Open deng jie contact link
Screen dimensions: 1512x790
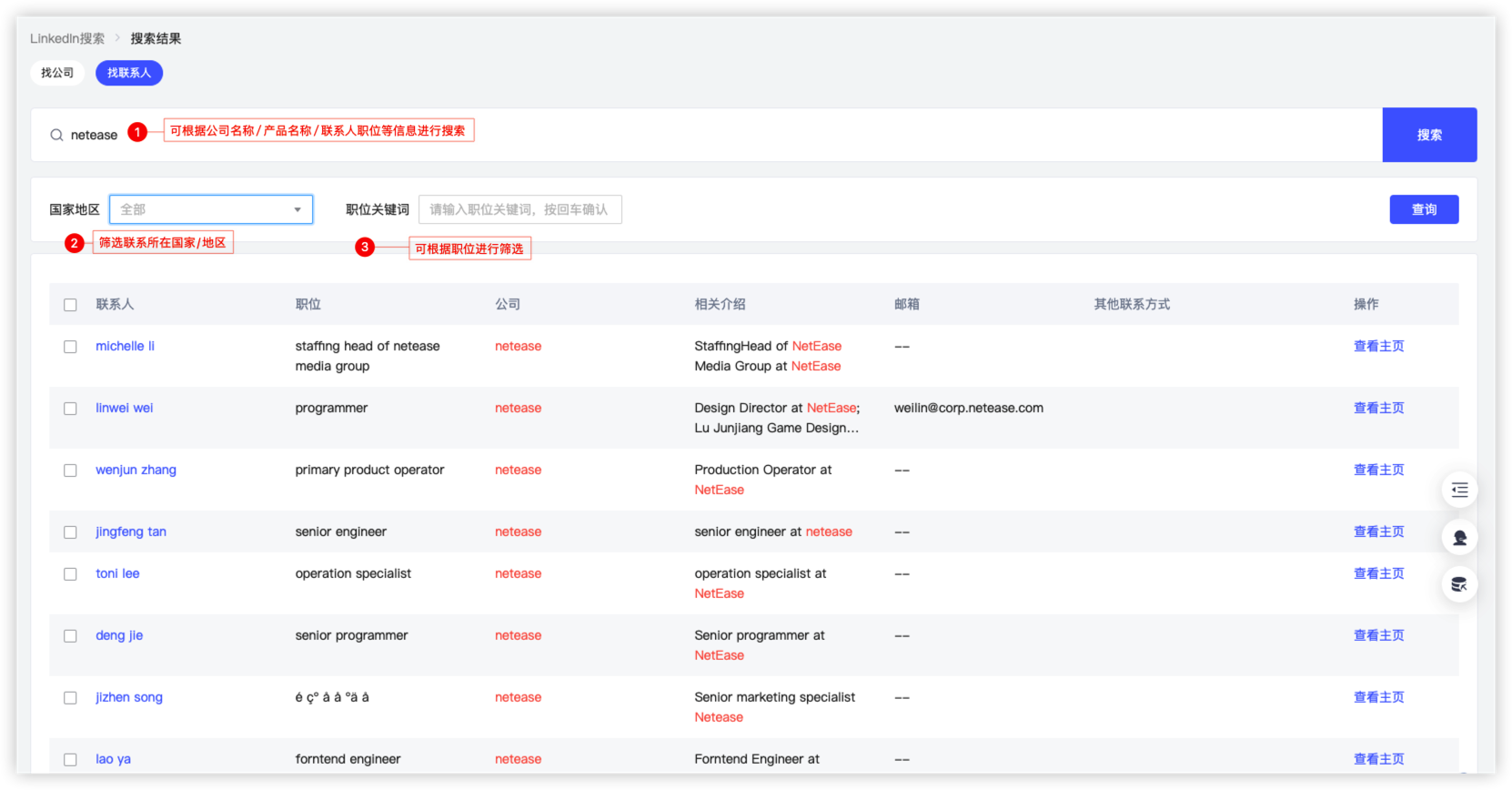[119, 635]
